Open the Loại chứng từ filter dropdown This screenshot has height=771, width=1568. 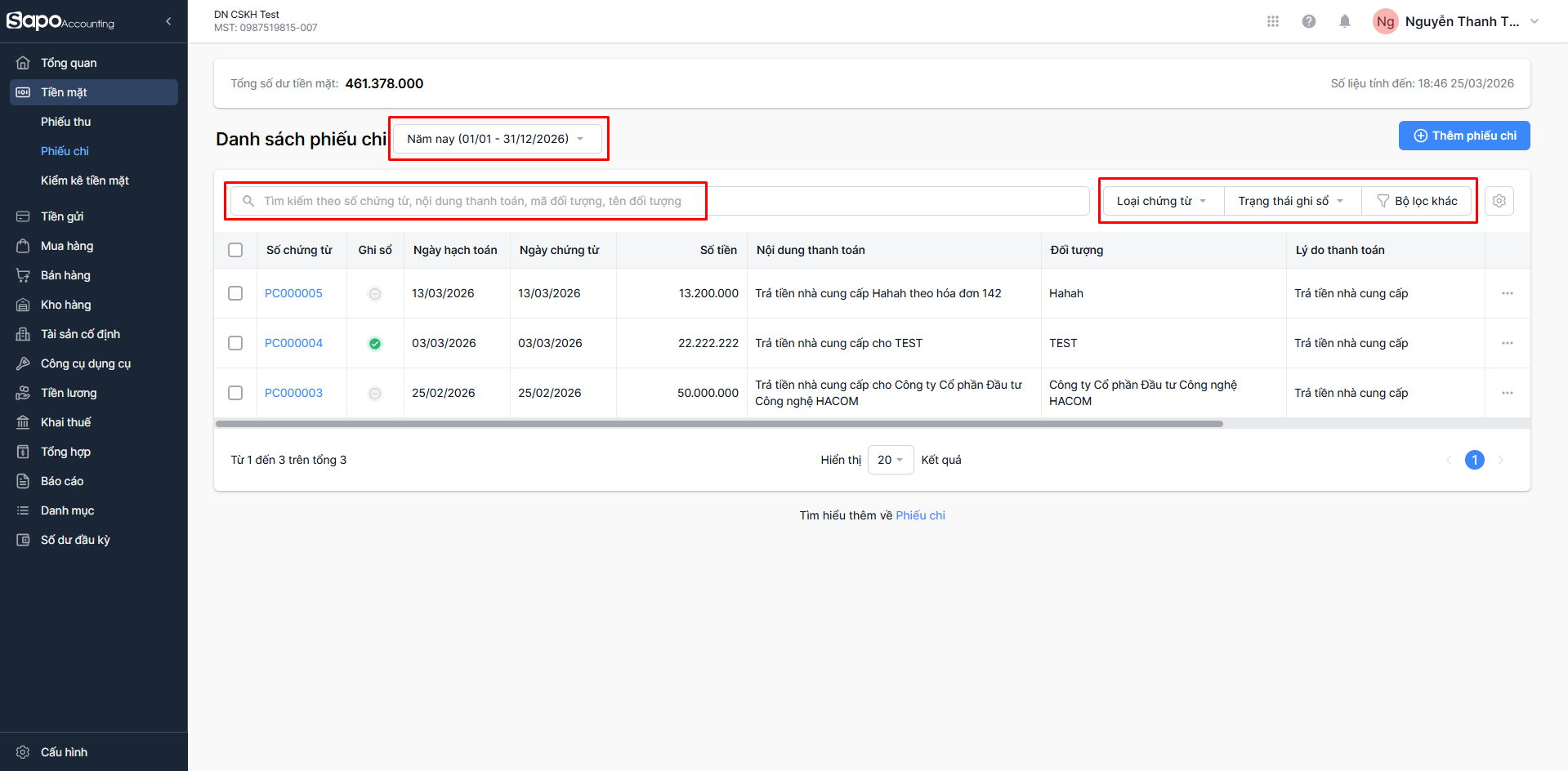(x=1161, y=201)
